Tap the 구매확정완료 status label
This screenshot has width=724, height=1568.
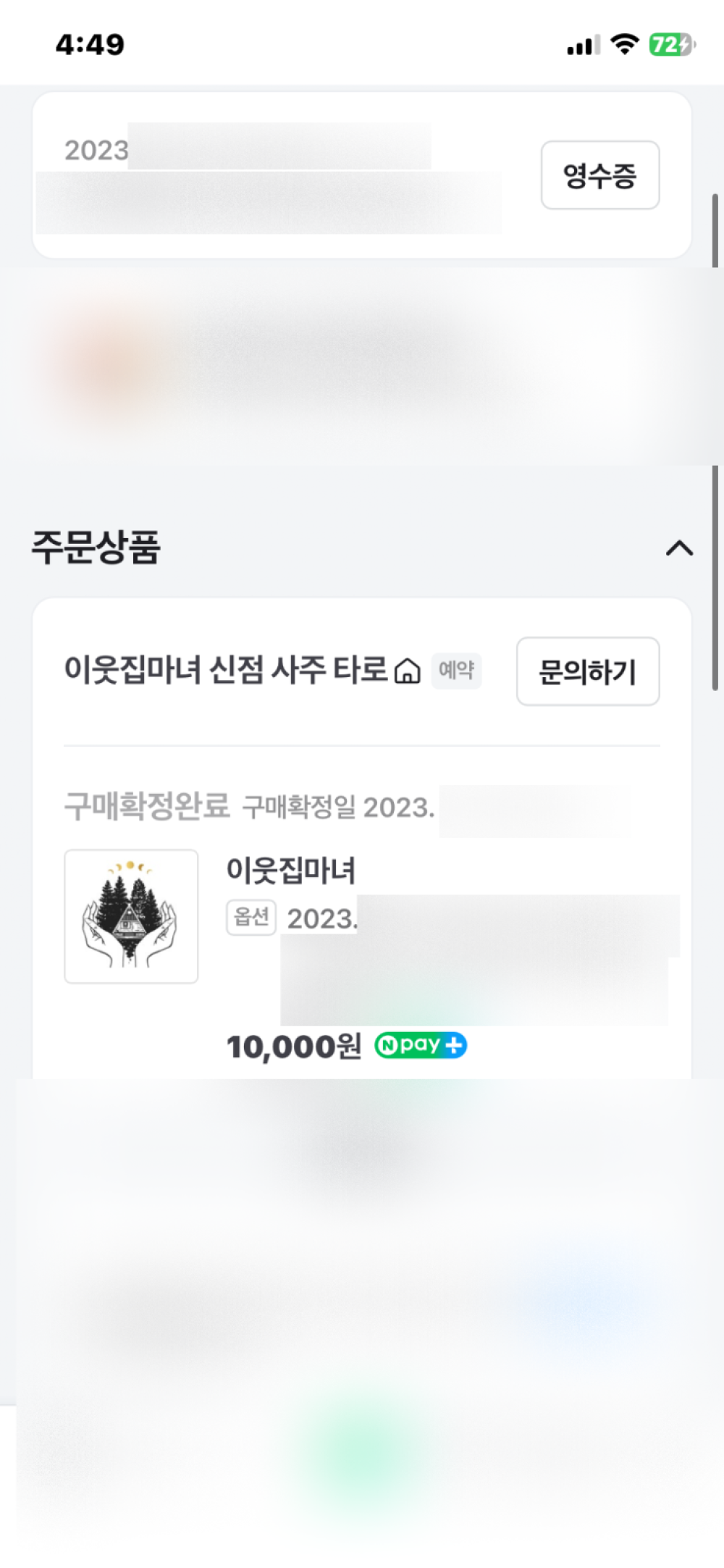[x=147, y=806]
